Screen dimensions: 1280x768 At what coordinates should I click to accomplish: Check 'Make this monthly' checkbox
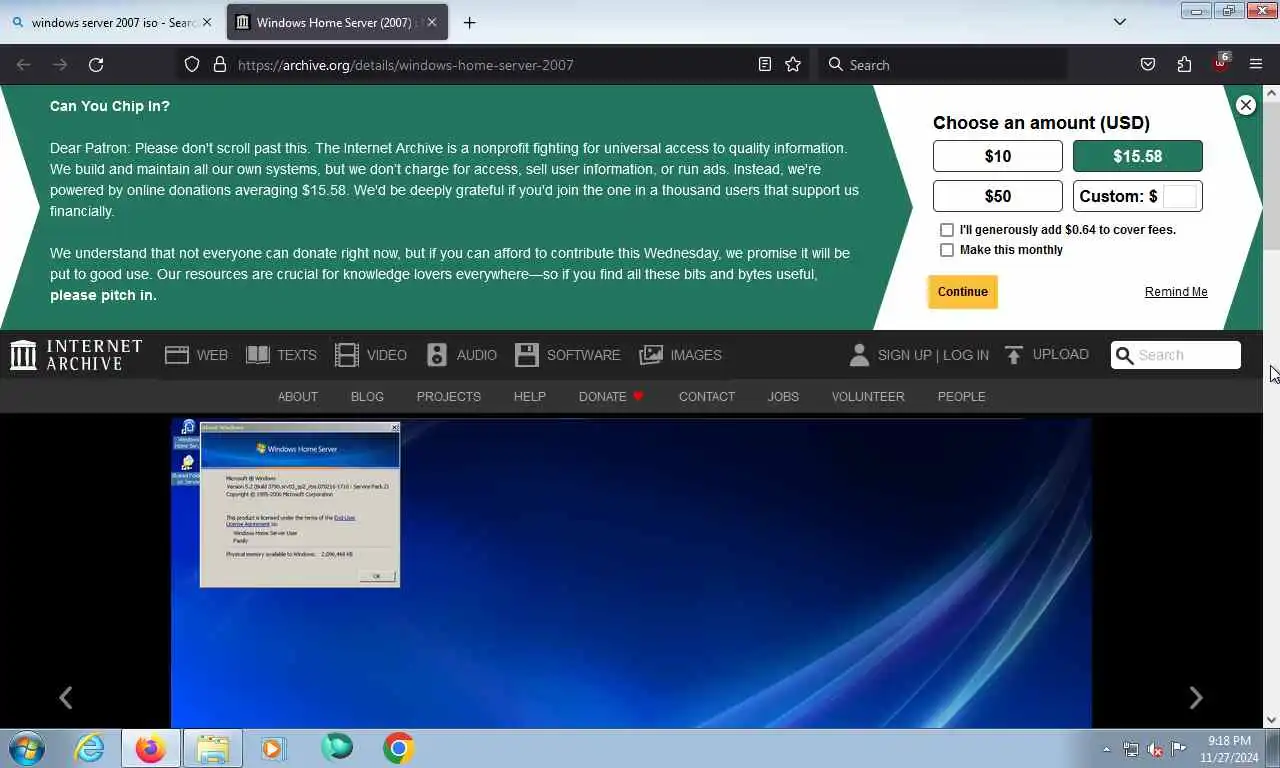[947, 250]
